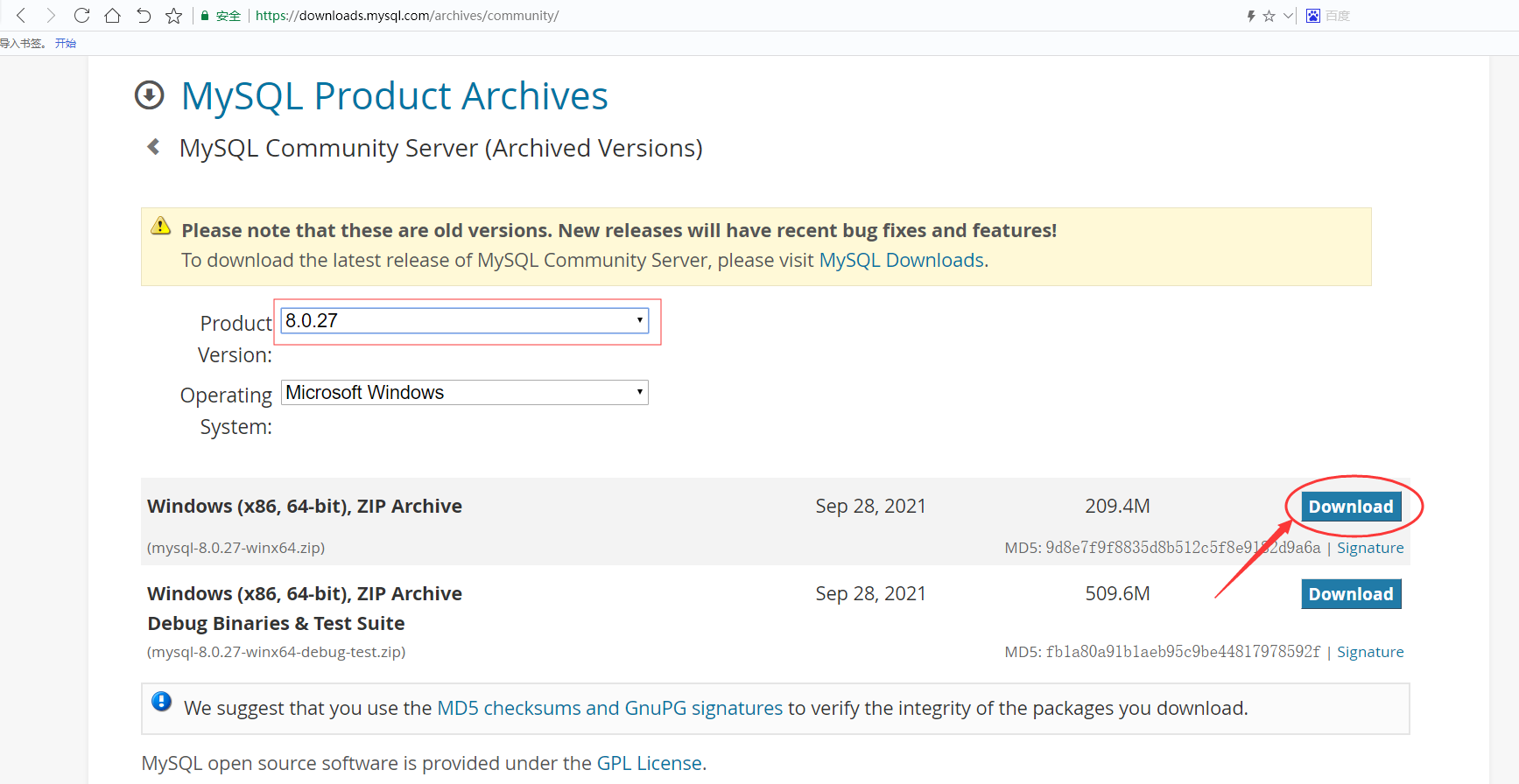Open the Product Version dropdown showing 8.0.27

coord(465,320)
